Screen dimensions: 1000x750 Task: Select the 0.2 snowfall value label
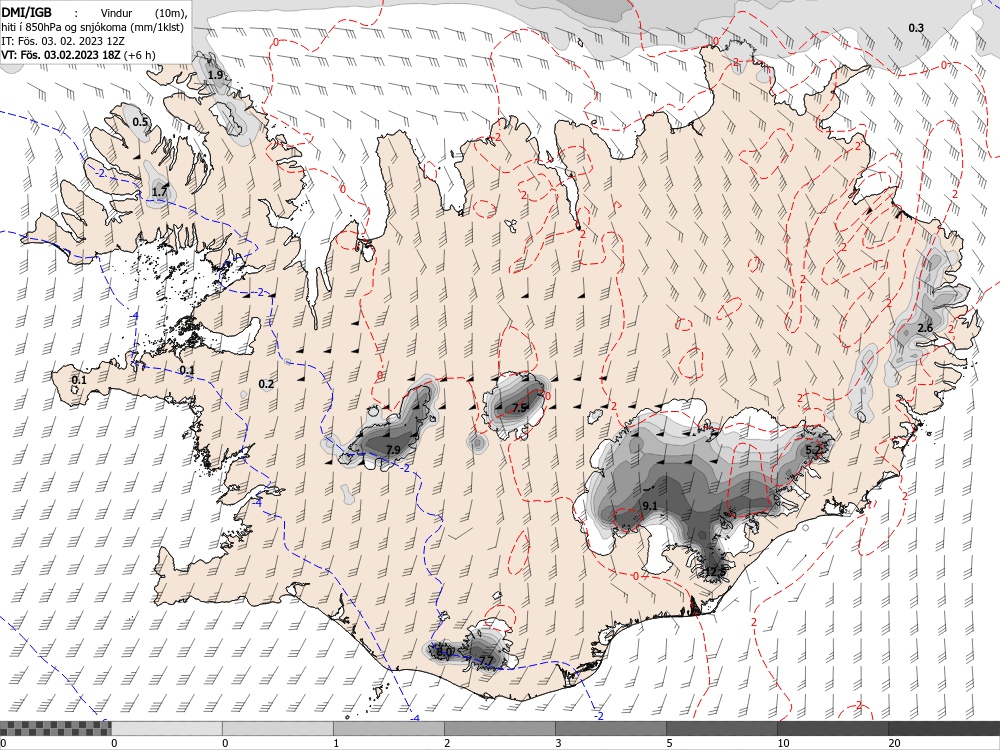pos(266,383)
